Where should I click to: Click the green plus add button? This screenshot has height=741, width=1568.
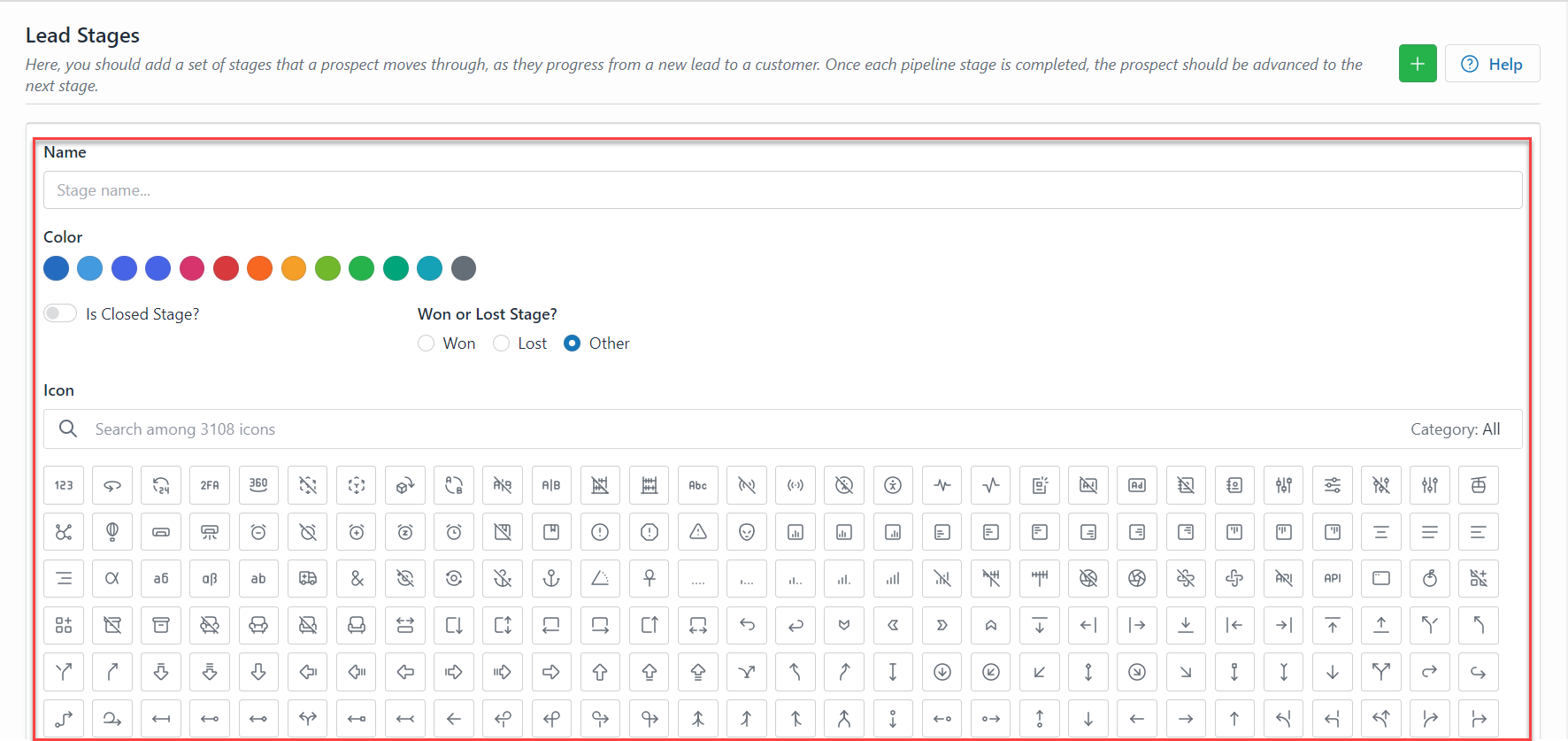pyautogui.click(x=1418, y=64)
